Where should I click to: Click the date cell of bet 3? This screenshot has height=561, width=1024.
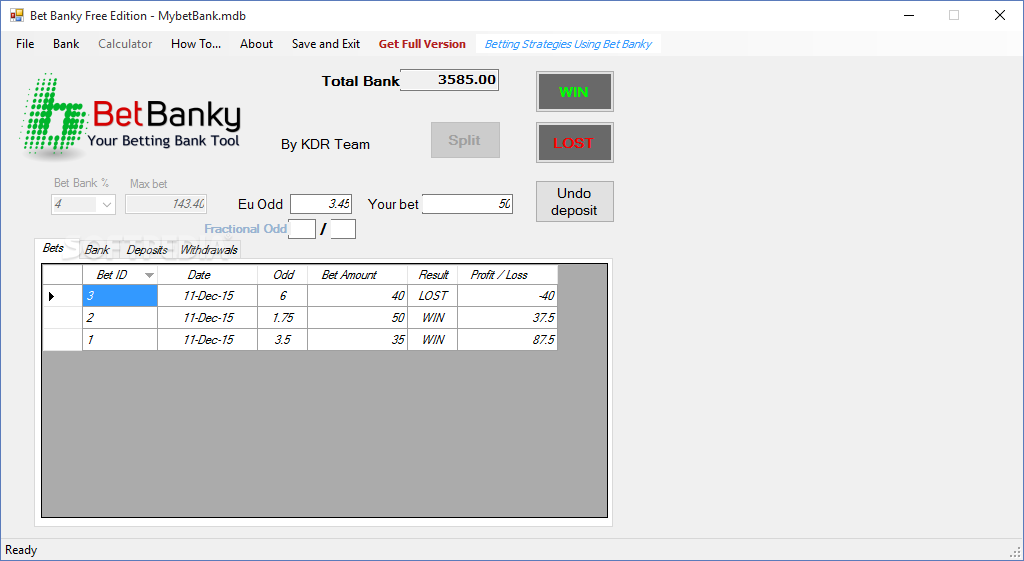pyautogui.click(x=207, y=296)
